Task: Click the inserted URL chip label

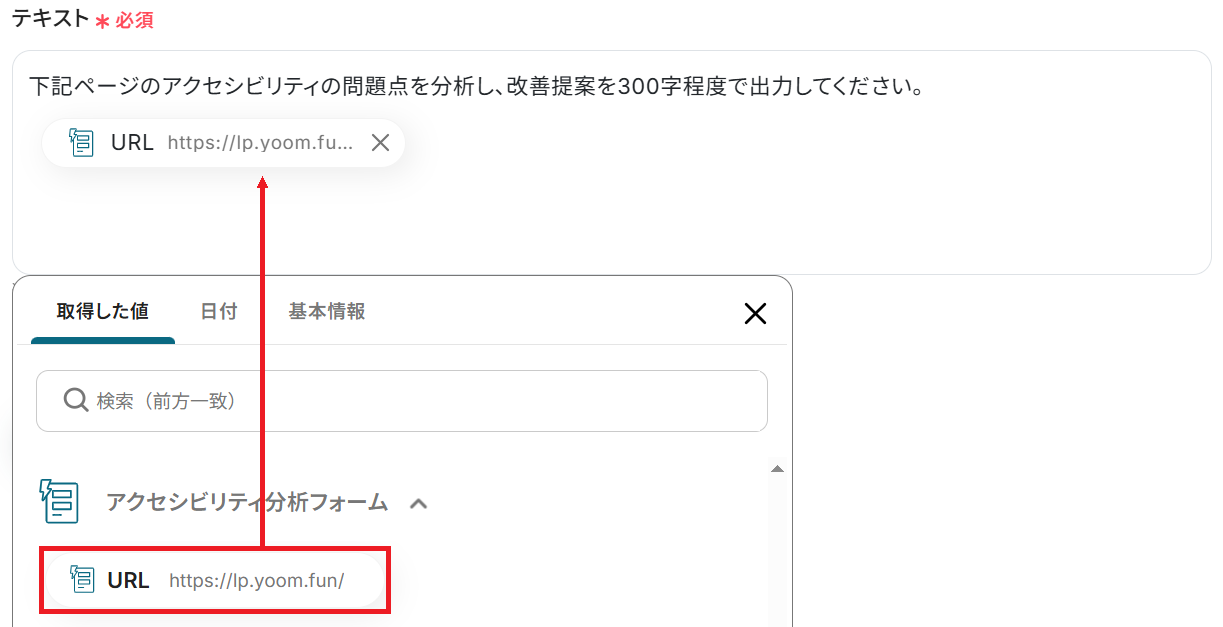Action: 132,143
